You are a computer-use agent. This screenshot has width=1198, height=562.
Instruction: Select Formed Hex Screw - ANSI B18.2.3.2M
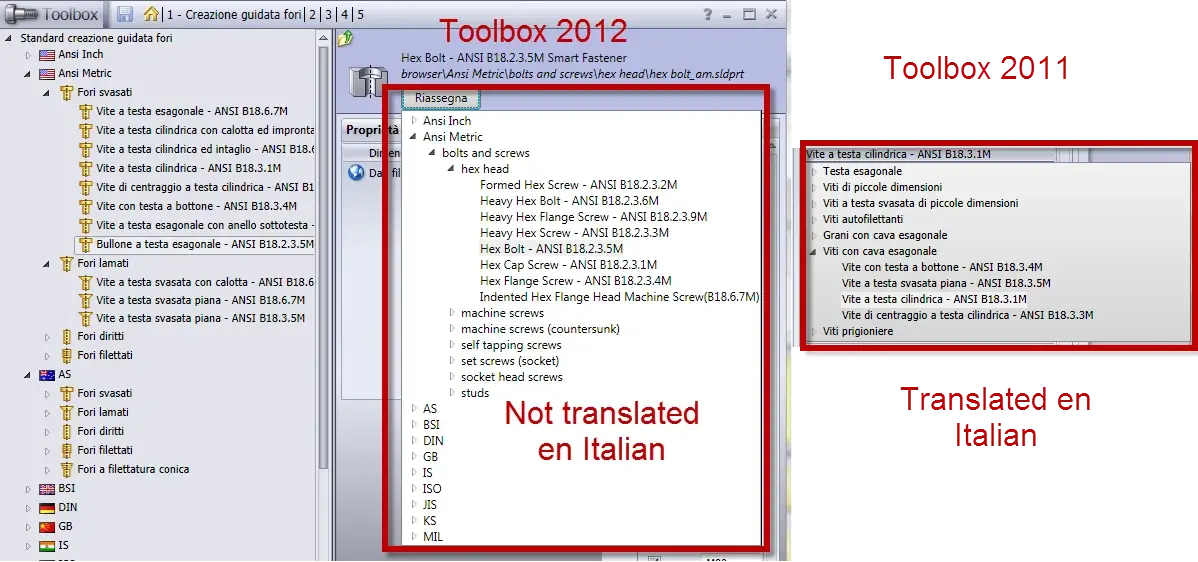tap(578, 185)
